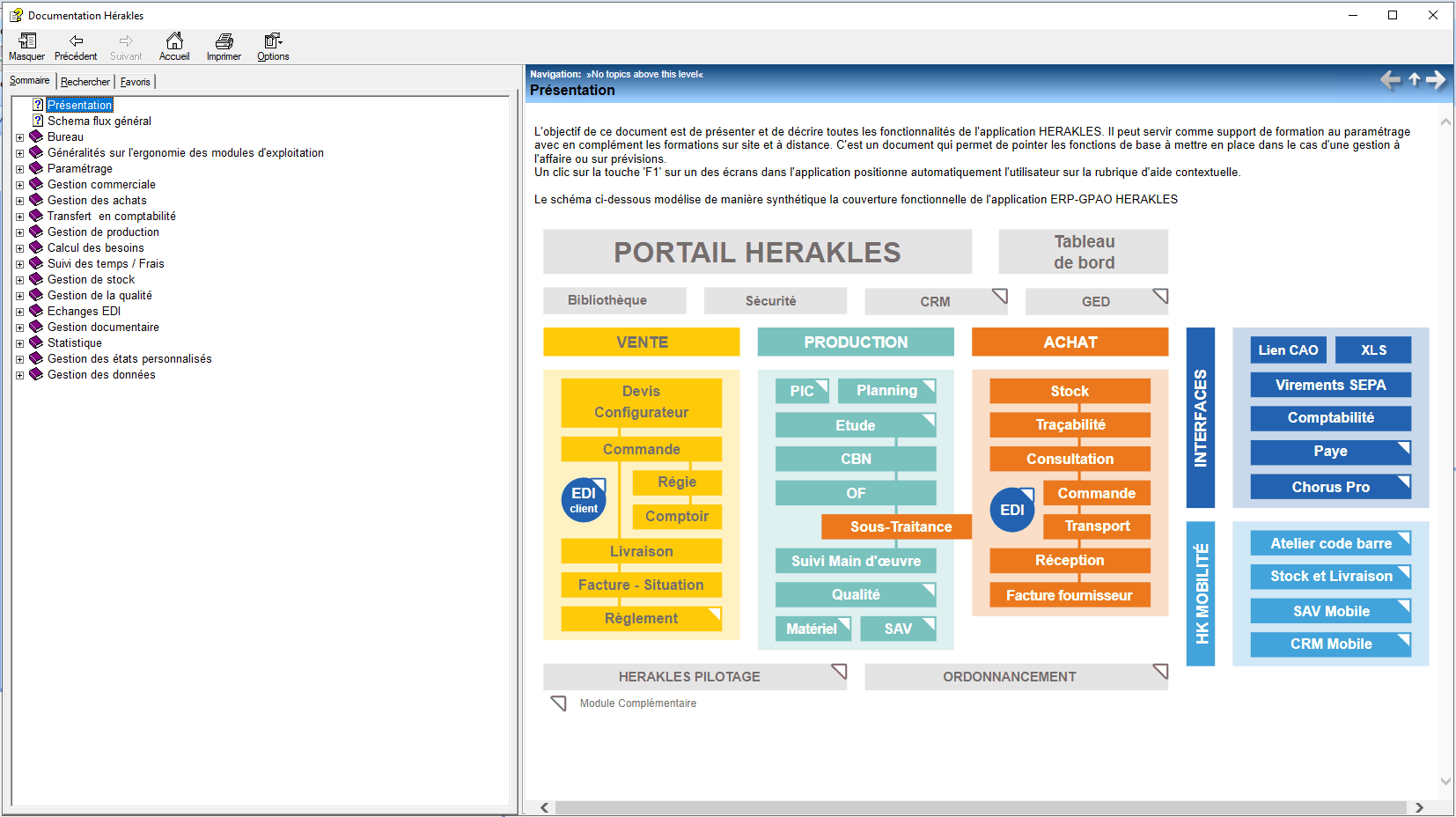
Task: Switch to the Rechercher tab
Action: (85, 81)
